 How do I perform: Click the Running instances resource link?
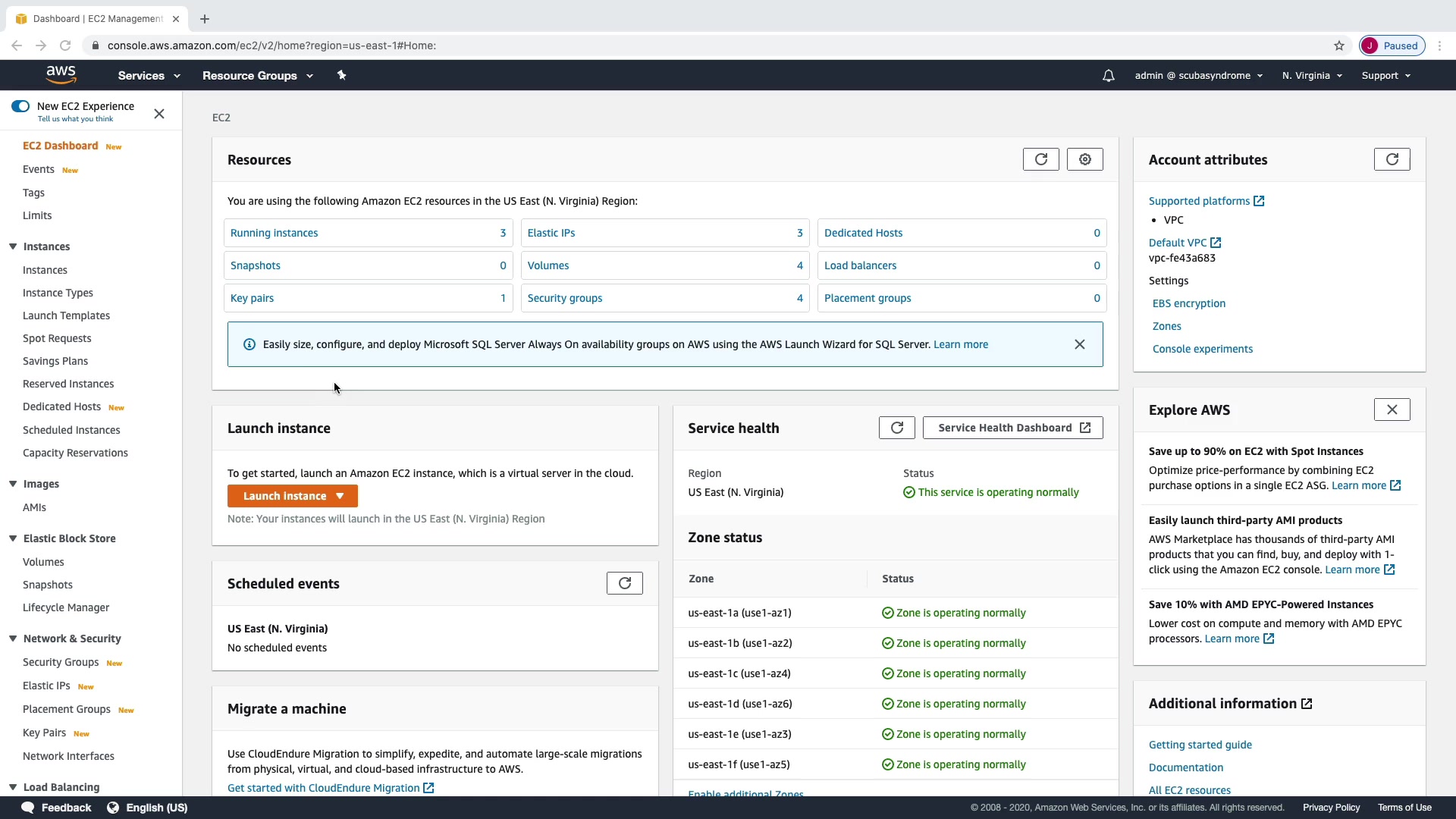pyautogui.click(x=274, y=233)
